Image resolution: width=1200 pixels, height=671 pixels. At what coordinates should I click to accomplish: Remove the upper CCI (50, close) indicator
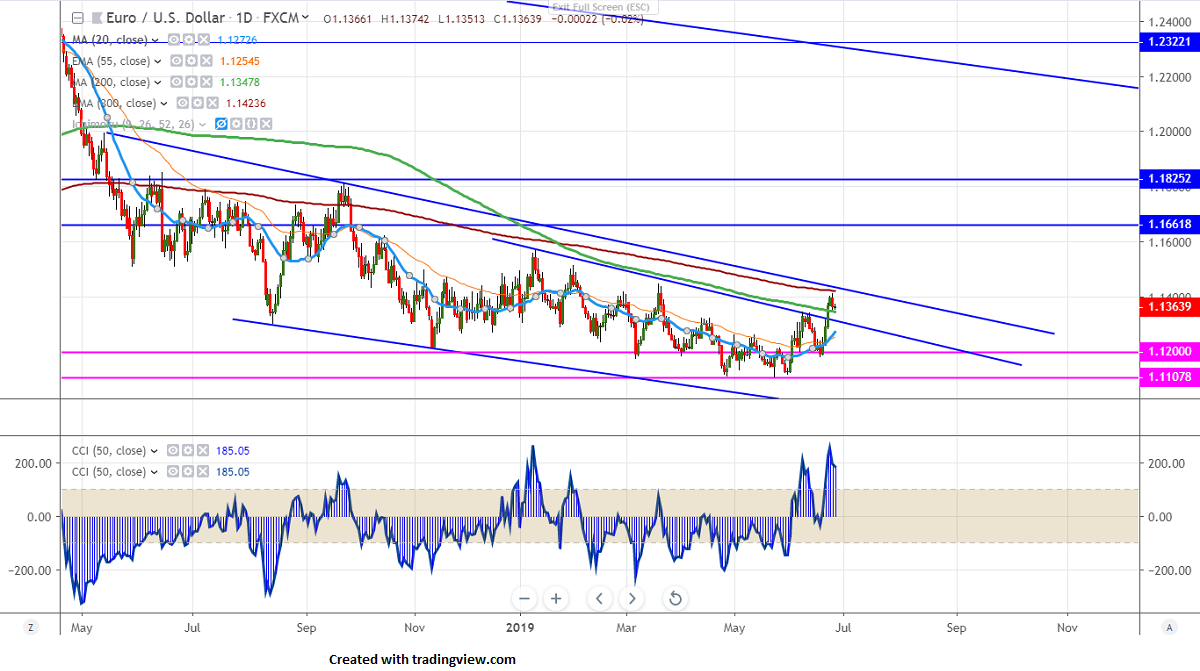[x=203, y=451]
